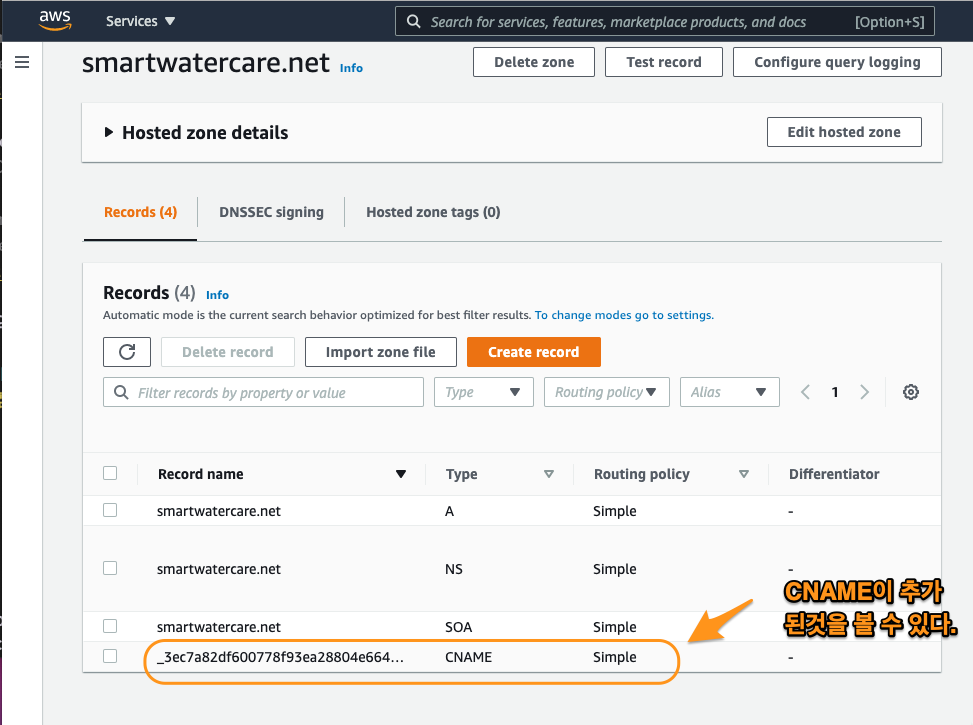The image size is (973, 725).
Task: Follow the change modes settings link
Action: tap(624, 315)
